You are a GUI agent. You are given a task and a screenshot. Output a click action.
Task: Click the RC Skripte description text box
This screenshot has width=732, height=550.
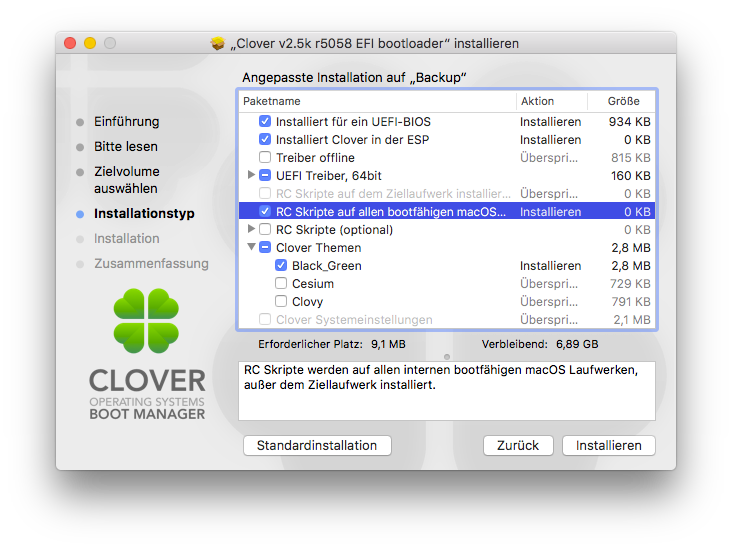coord(447,391)
